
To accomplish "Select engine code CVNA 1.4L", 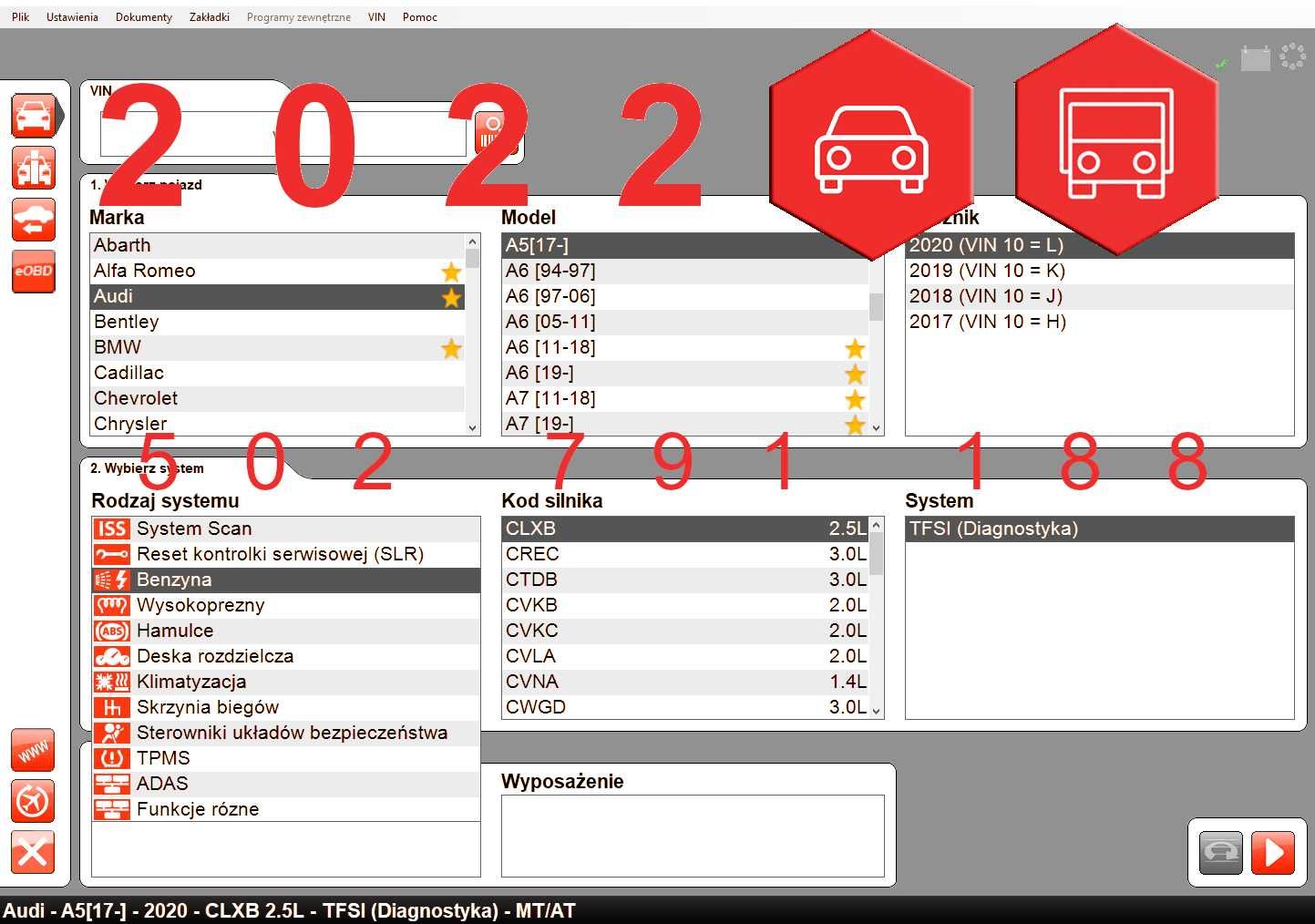I will tap(685, 682).
